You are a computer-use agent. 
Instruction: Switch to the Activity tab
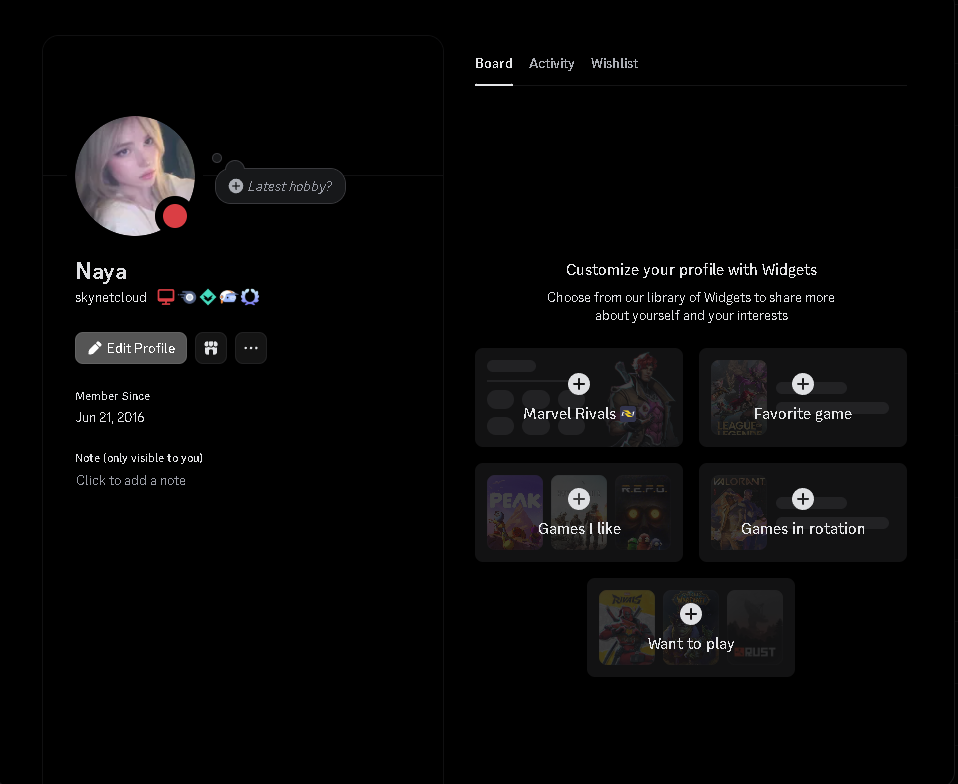point(551,63)
